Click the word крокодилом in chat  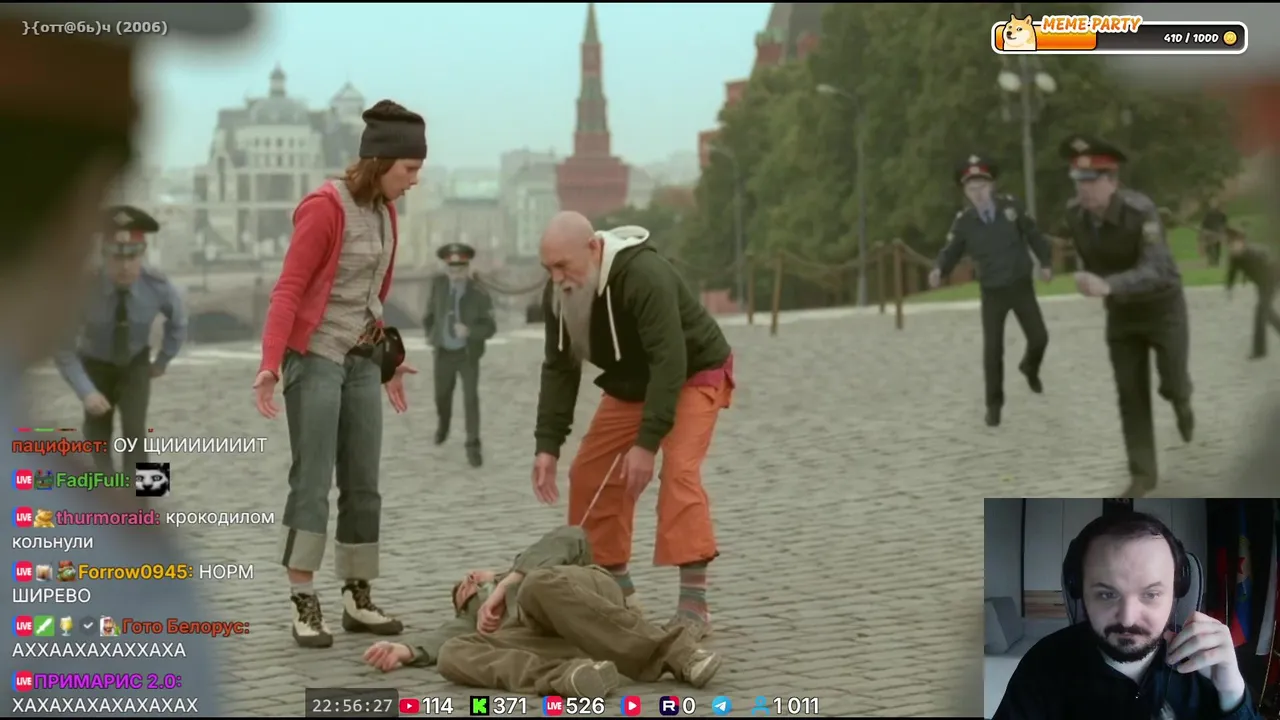[x=220, y=518]
